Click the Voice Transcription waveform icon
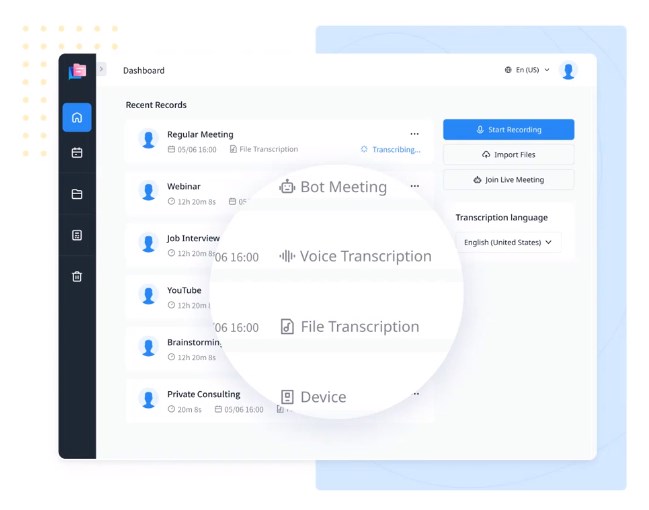The width and height of the screenshot is (649, 510). [287, 256]
